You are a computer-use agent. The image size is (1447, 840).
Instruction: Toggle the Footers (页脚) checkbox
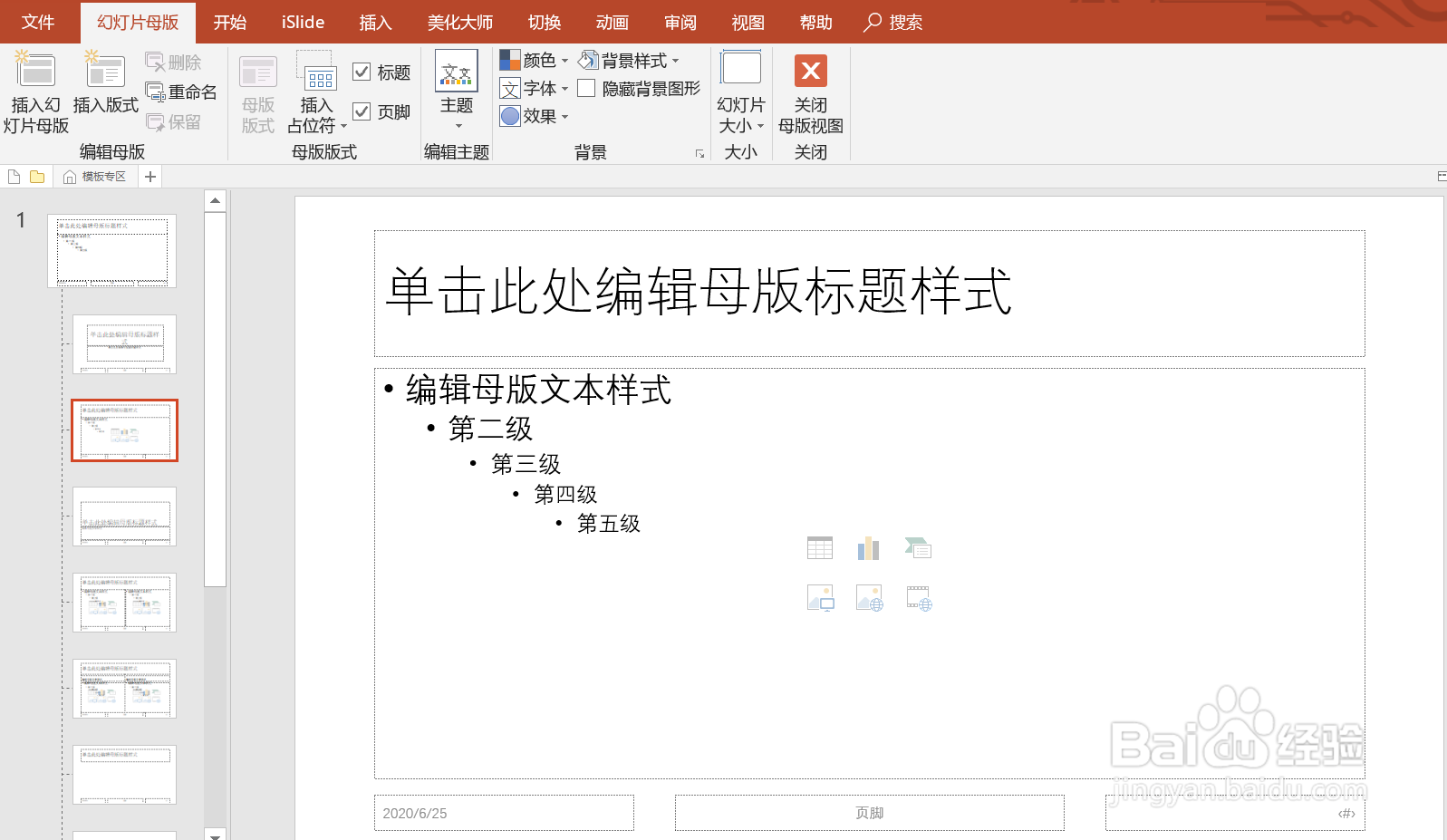click(362, 111)
